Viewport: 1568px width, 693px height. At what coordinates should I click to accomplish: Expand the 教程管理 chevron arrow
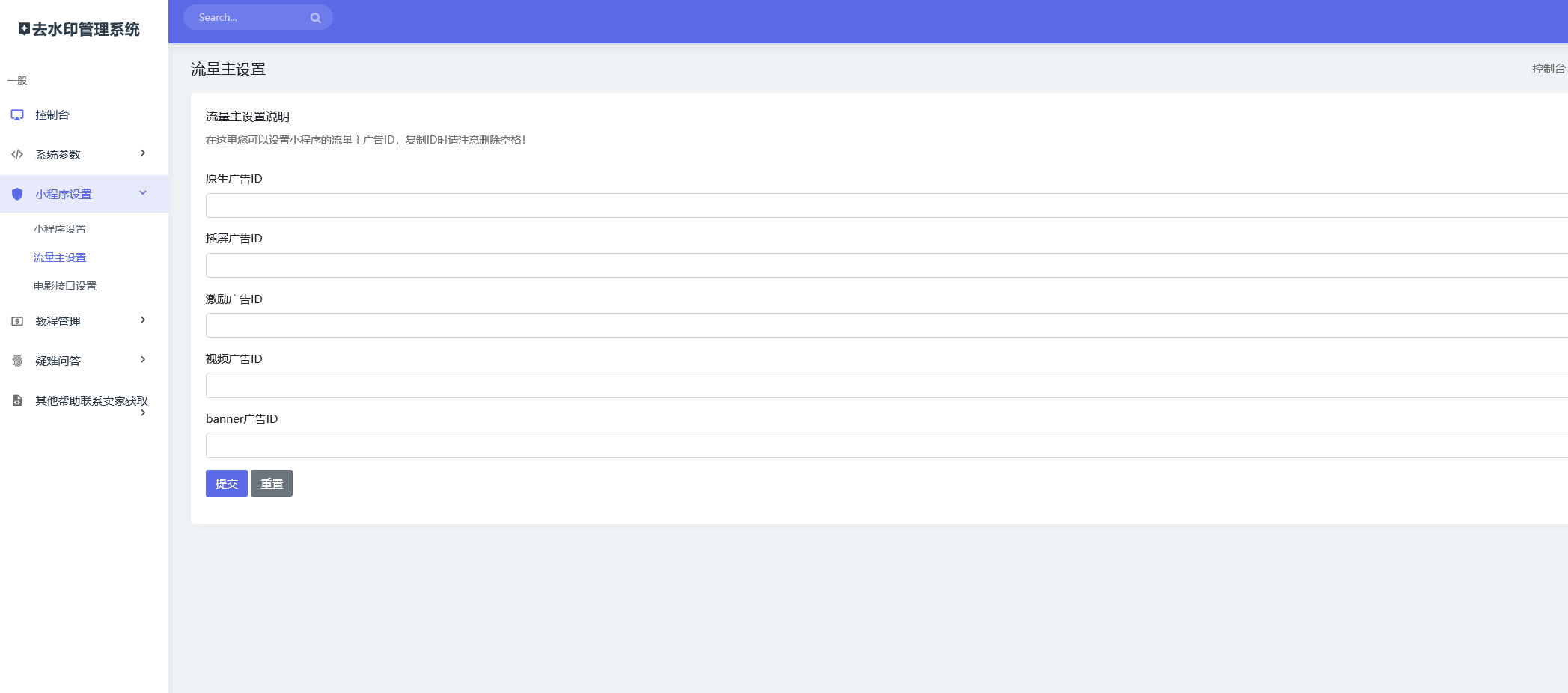click(143, 320)
